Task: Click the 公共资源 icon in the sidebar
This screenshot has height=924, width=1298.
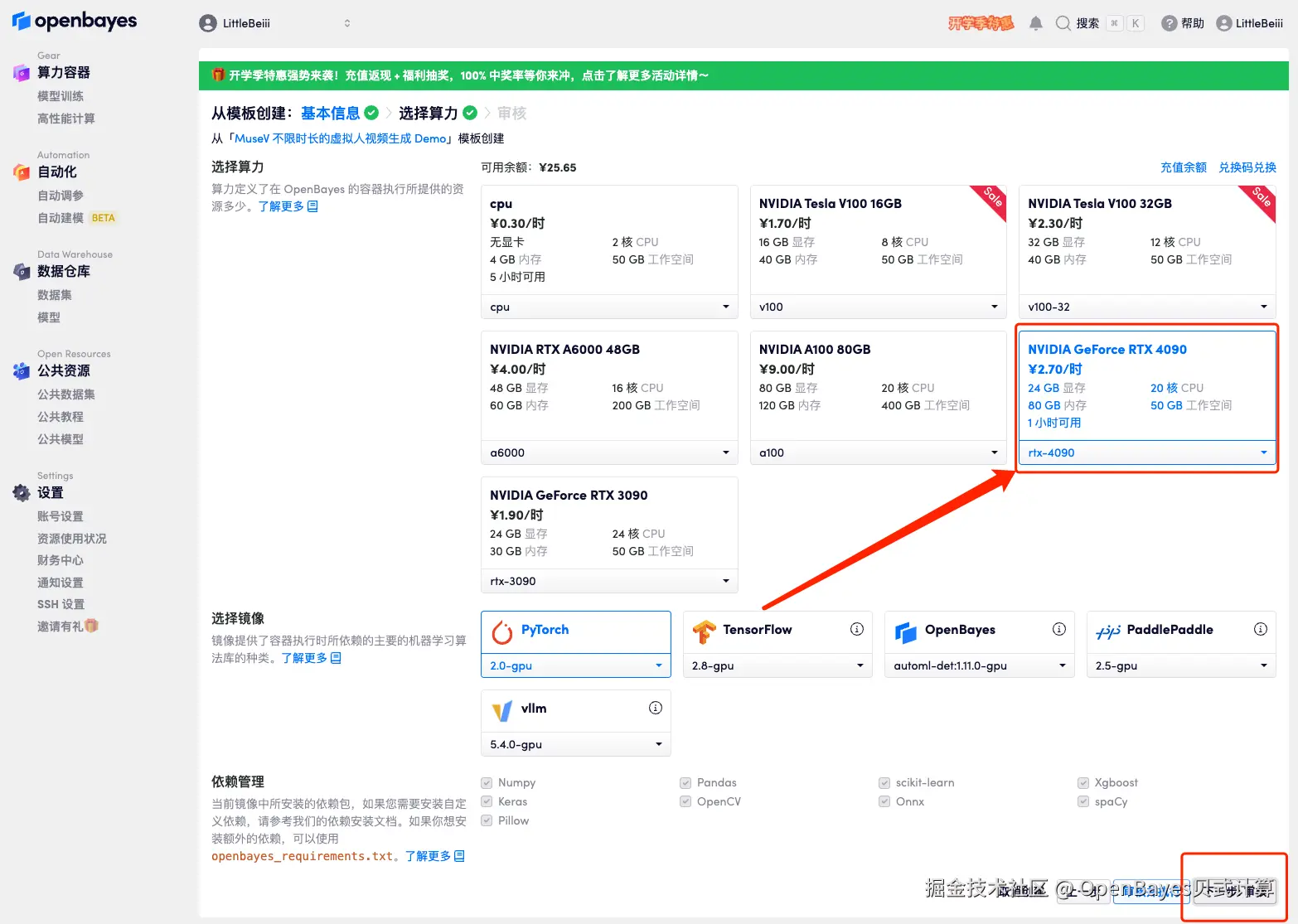Action: (21, 371)
